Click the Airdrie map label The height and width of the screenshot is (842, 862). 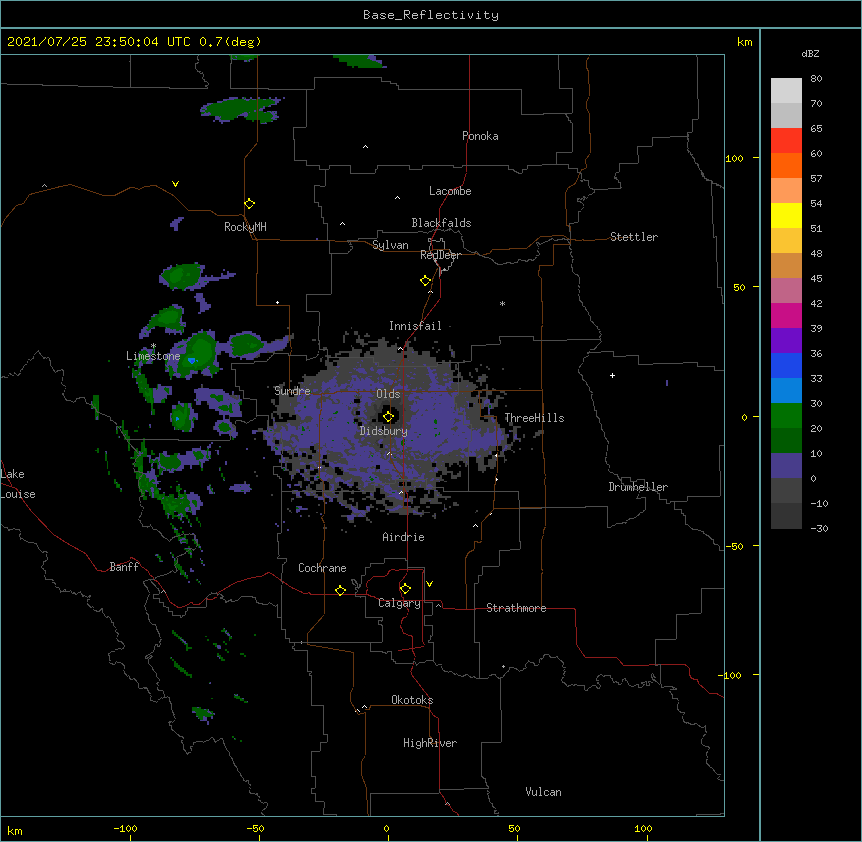point(404,537)
